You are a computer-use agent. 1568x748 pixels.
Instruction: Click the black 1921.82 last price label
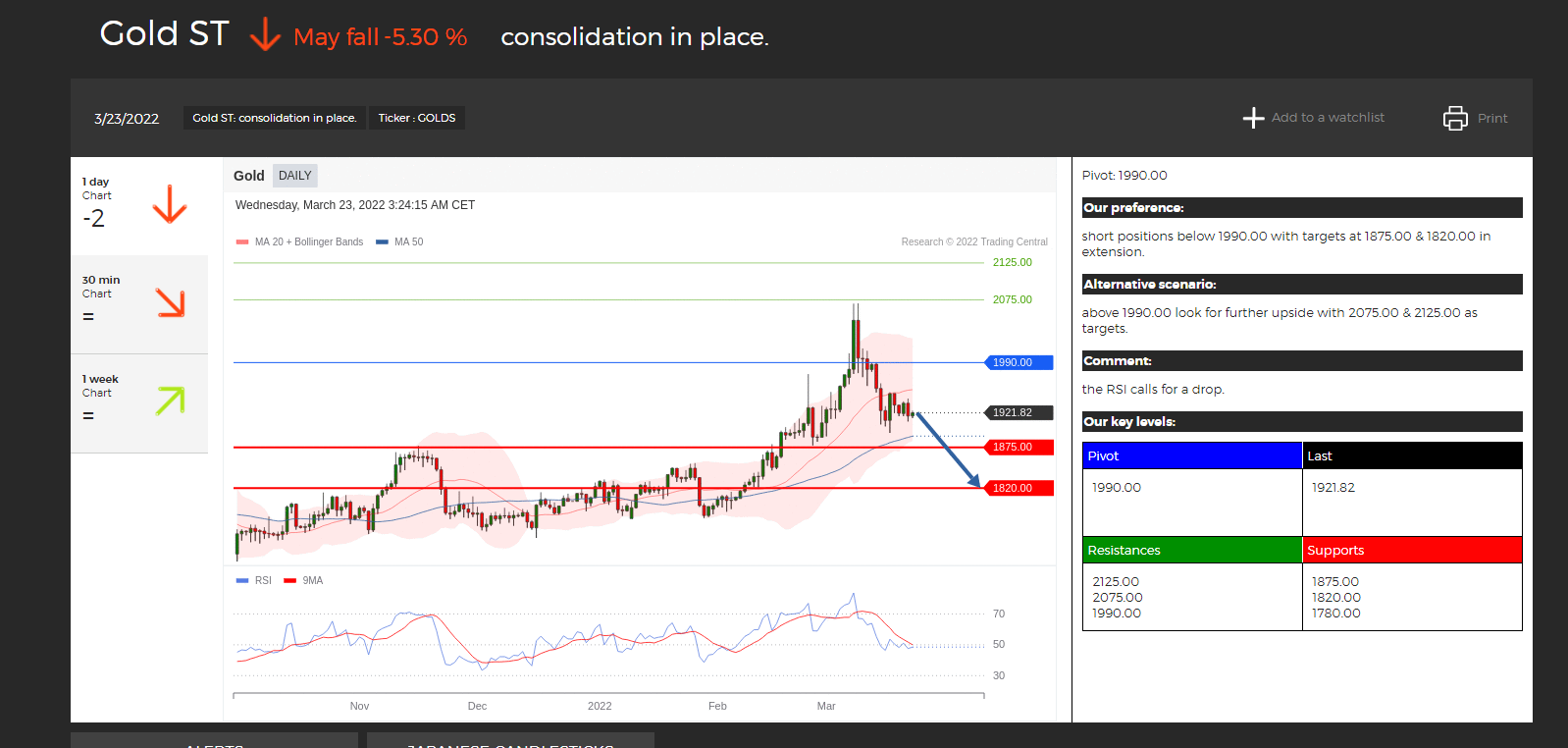pos(1019,412)
